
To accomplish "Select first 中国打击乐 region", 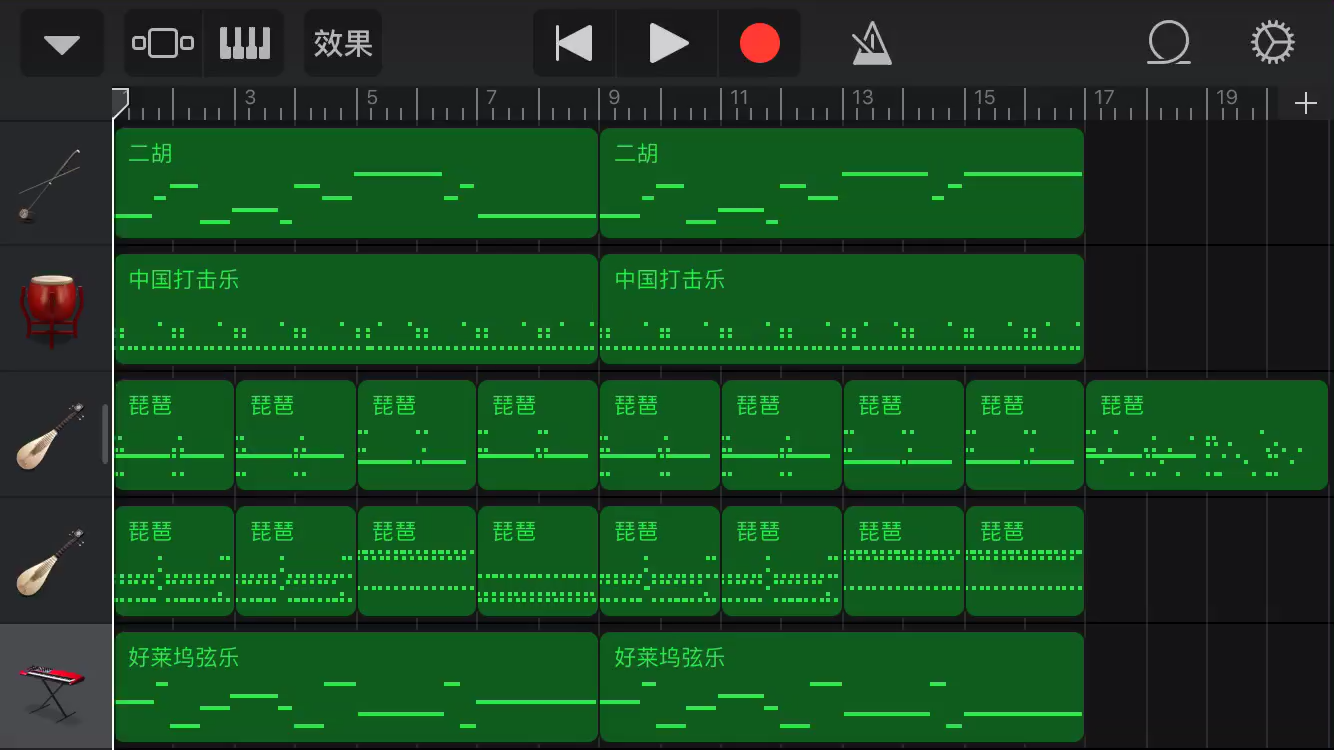I will (x=356, y=309).
